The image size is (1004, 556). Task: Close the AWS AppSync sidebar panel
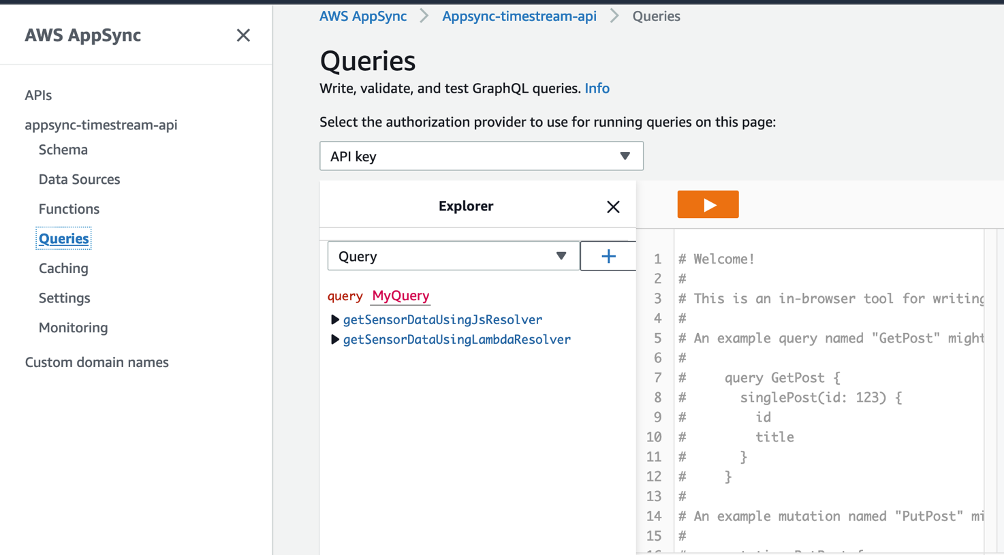[243, 35]
